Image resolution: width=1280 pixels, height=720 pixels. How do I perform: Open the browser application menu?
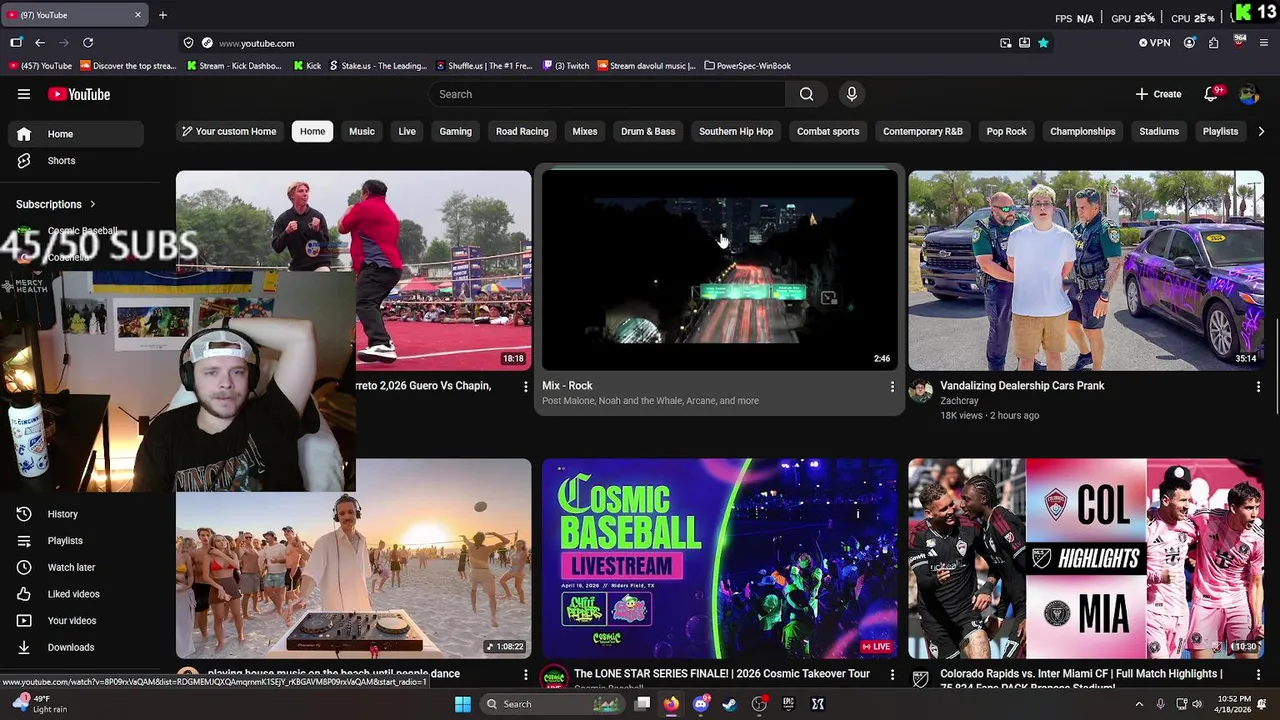coord(1264,43)
